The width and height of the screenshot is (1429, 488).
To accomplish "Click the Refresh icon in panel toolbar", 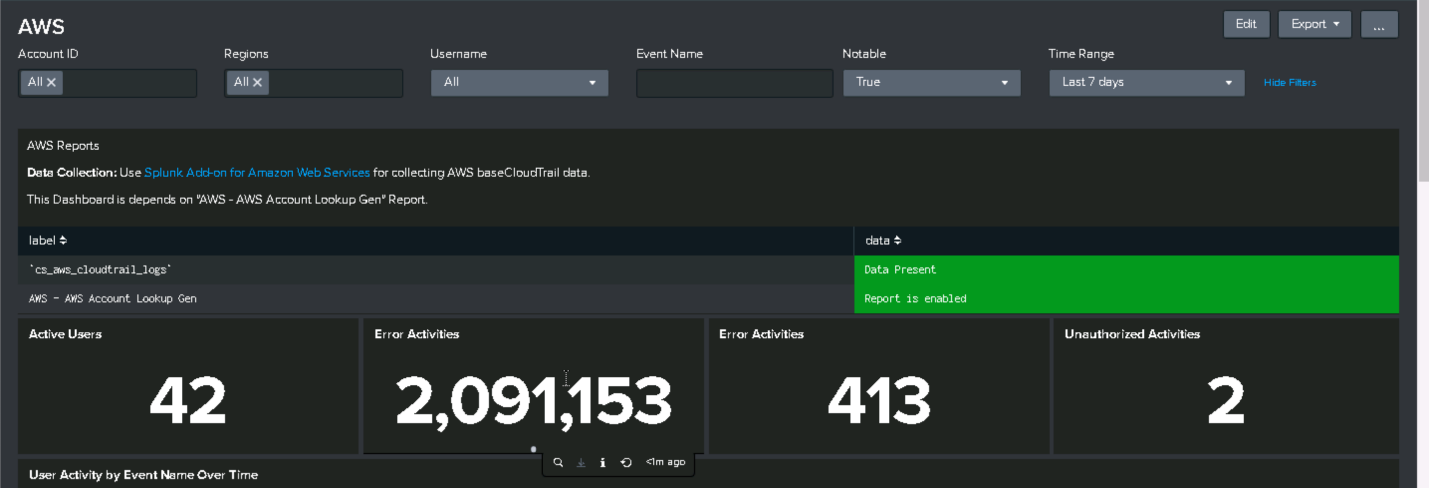I will pos(626,462).
